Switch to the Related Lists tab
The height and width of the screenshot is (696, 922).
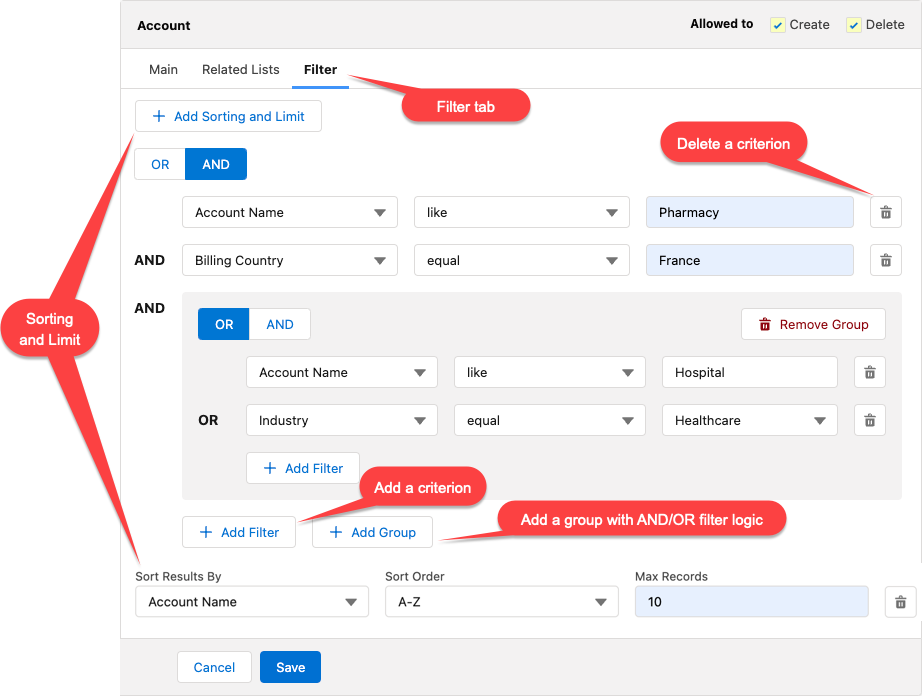click(240, 69)
